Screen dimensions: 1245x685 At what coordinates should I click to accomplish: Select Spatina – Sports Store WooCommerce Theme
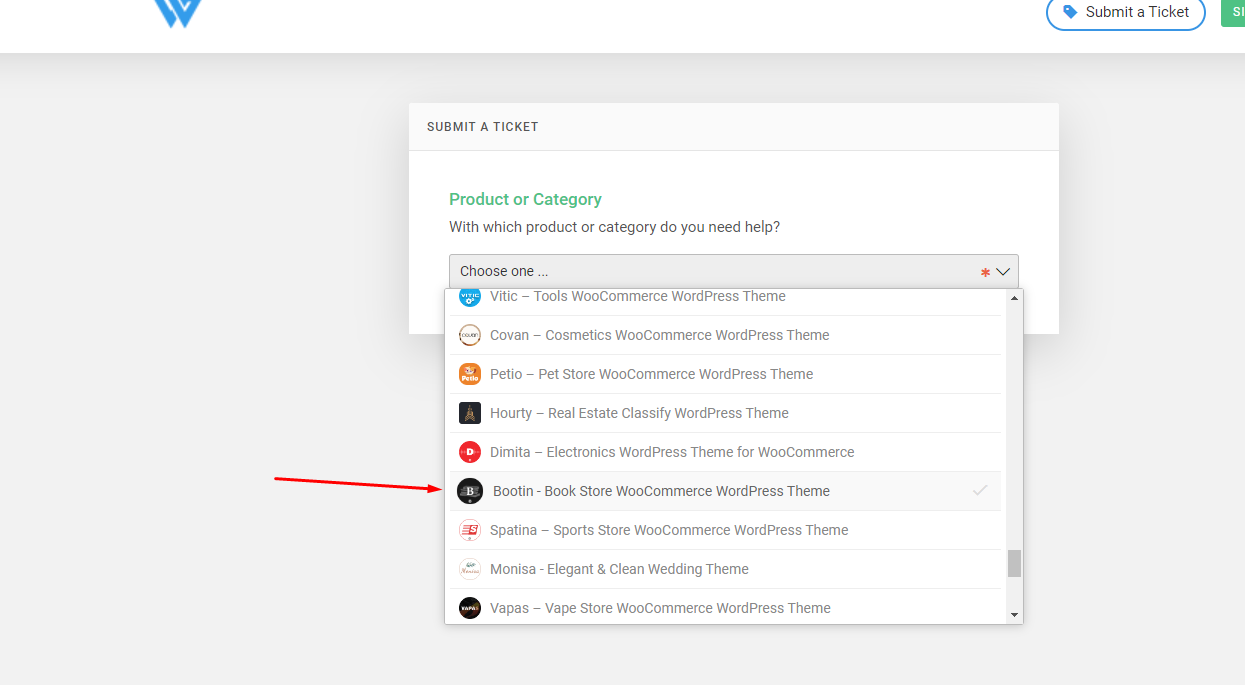(725, 530)
